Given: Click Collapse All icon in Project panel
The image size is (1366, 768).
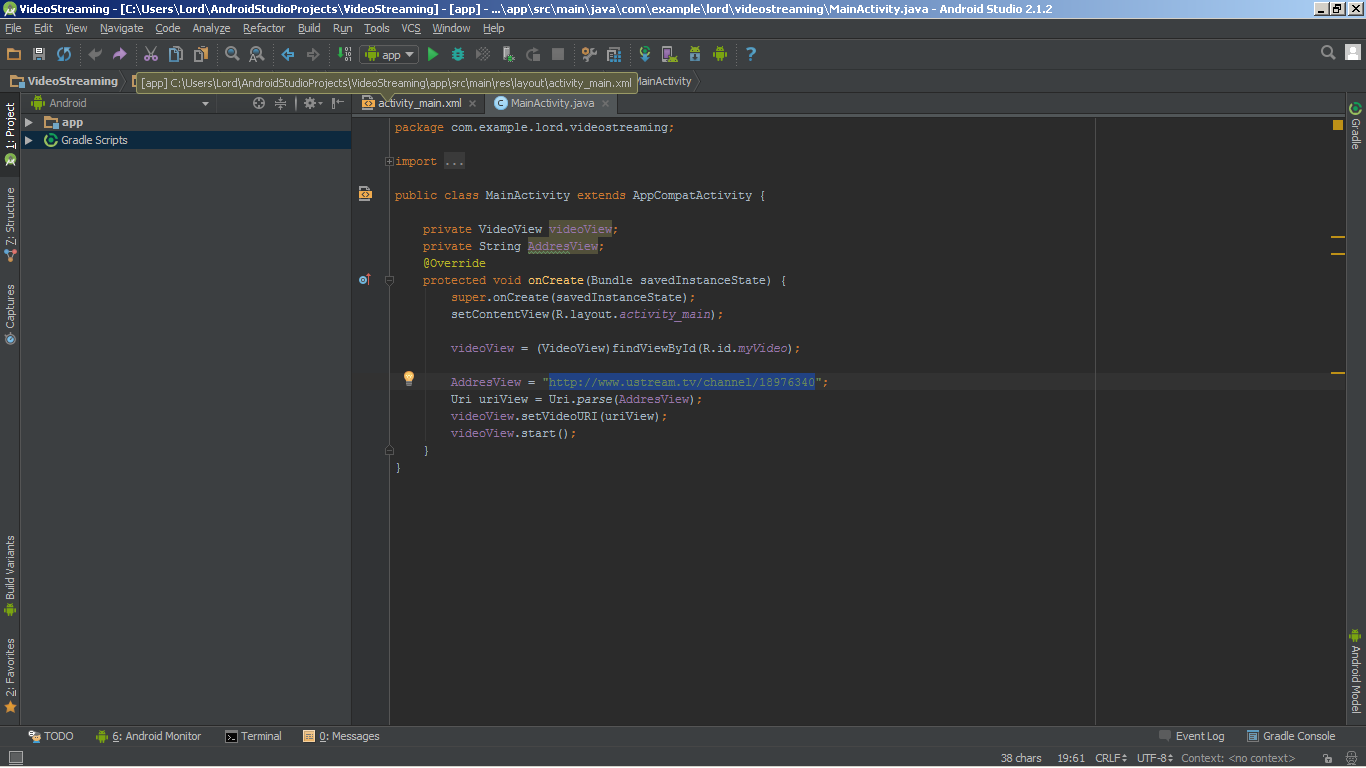Looking at the screenshot, I should 281,103.
